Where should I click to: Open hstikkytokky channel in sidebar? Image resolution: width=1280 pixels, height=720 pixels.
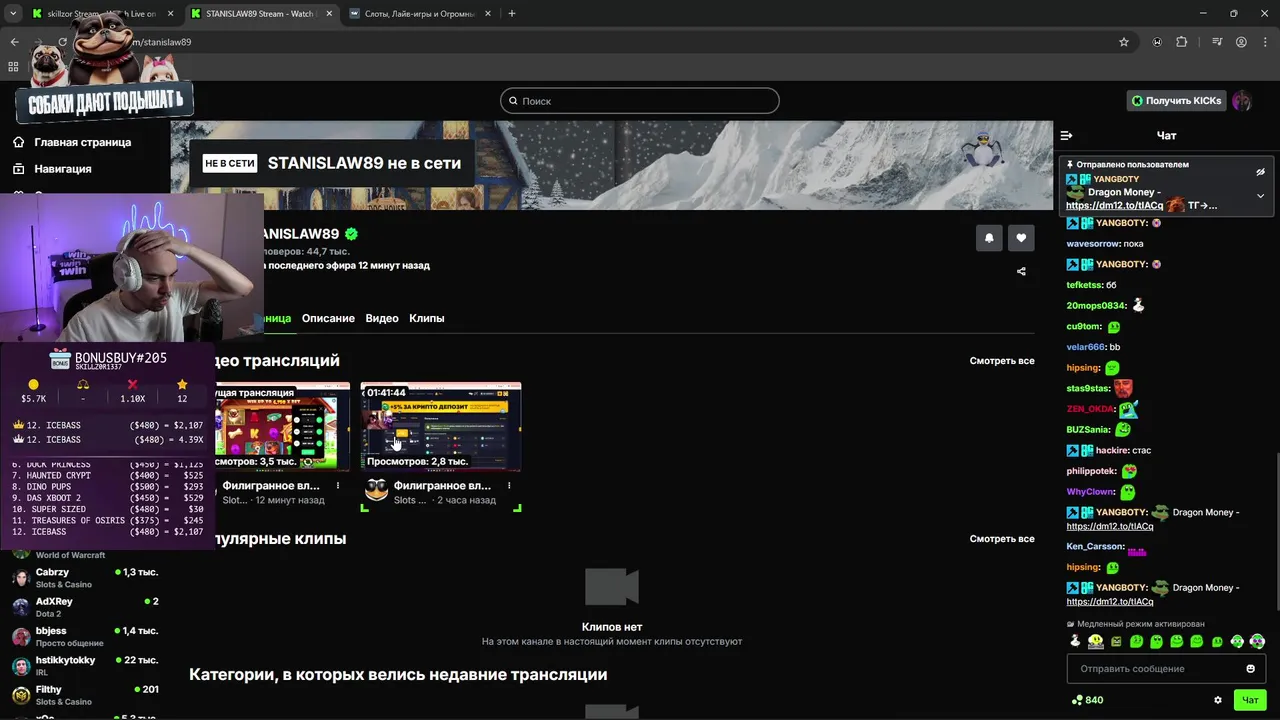[x=85, y=666]
